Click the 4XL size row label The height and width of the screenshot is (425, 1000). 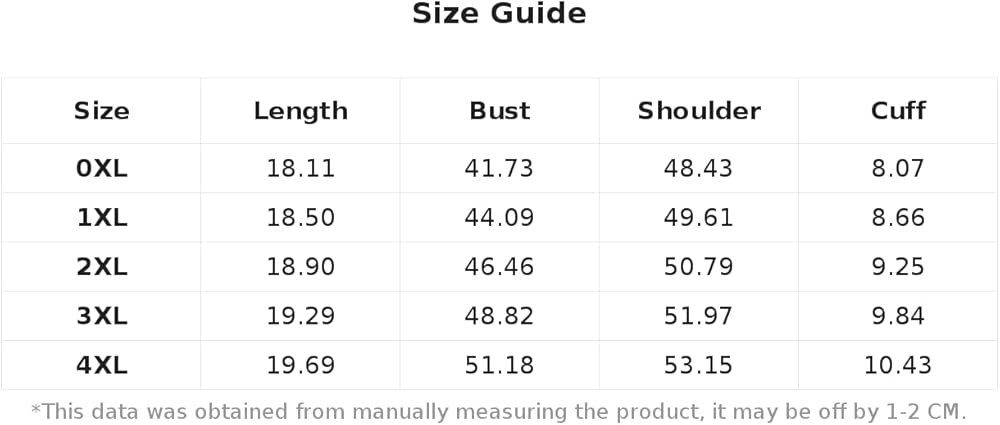click(x=101, y=366)
